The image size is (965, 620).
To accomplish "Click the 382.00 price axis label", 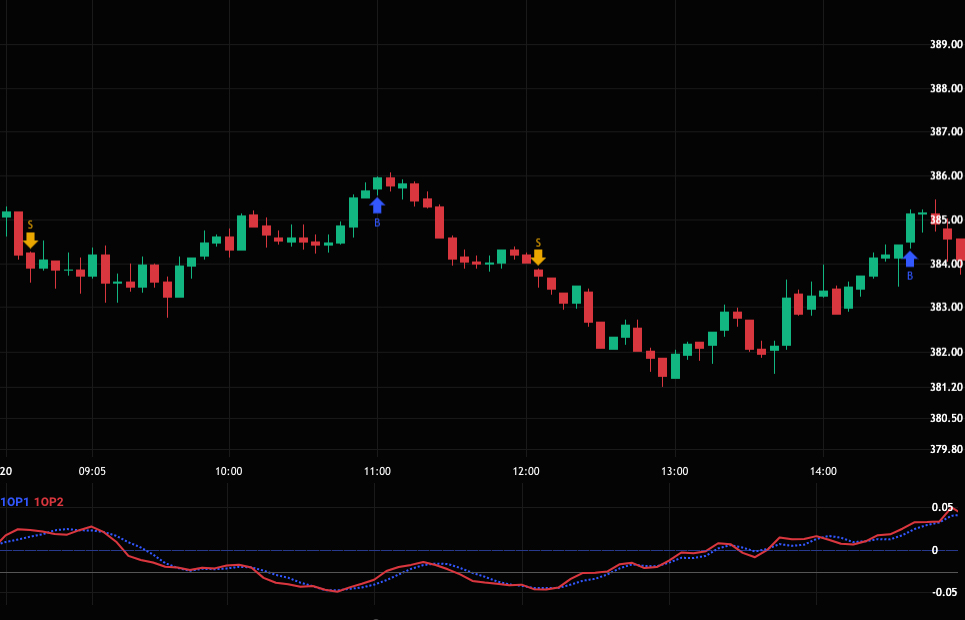I will point(945,352).
